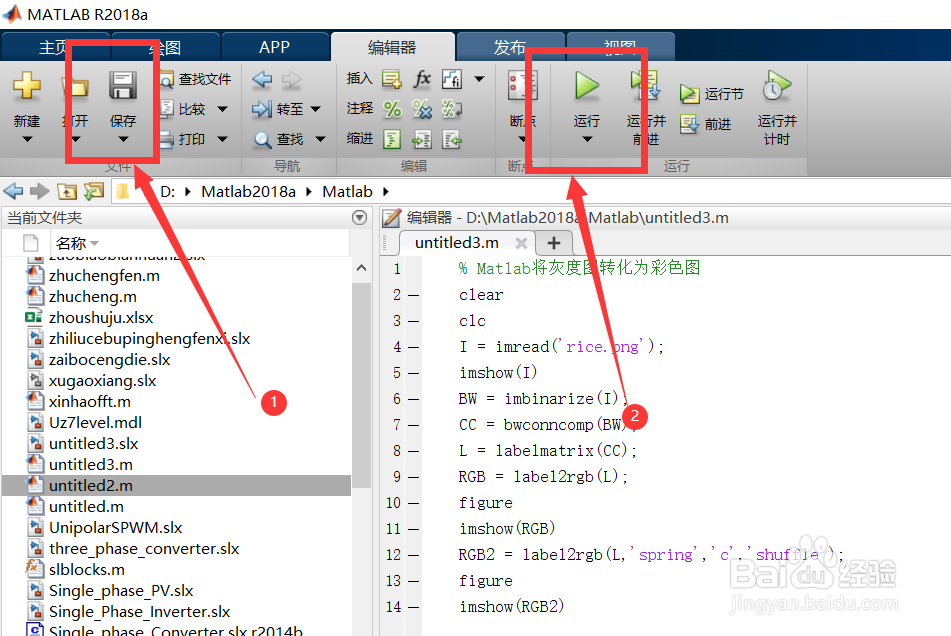The width and height of the screenshot is (951, 636).
Task: Toggle breakpoint dash on line 6
Action: coord(414,400)
